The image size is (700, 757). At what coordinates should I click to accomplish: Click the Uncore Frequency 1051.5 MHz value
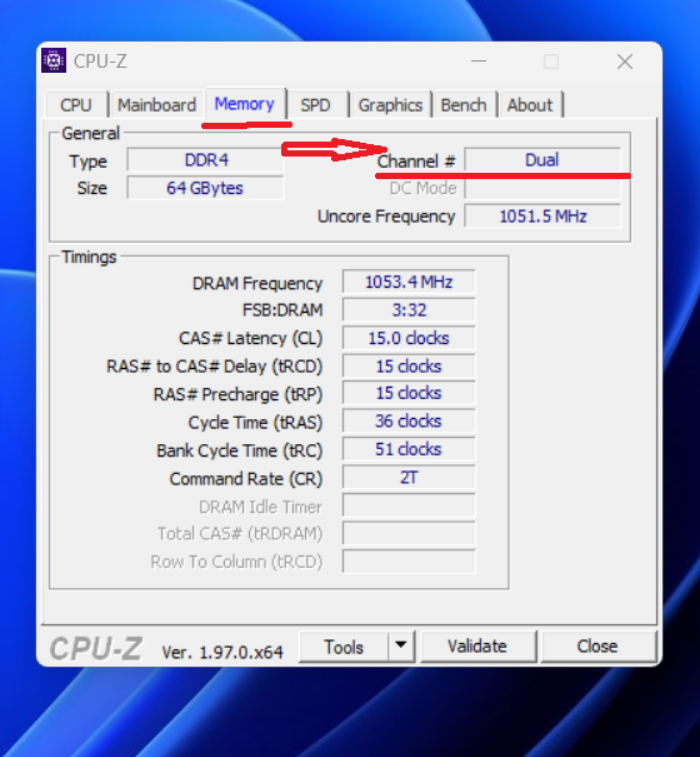tap(543, 216)
